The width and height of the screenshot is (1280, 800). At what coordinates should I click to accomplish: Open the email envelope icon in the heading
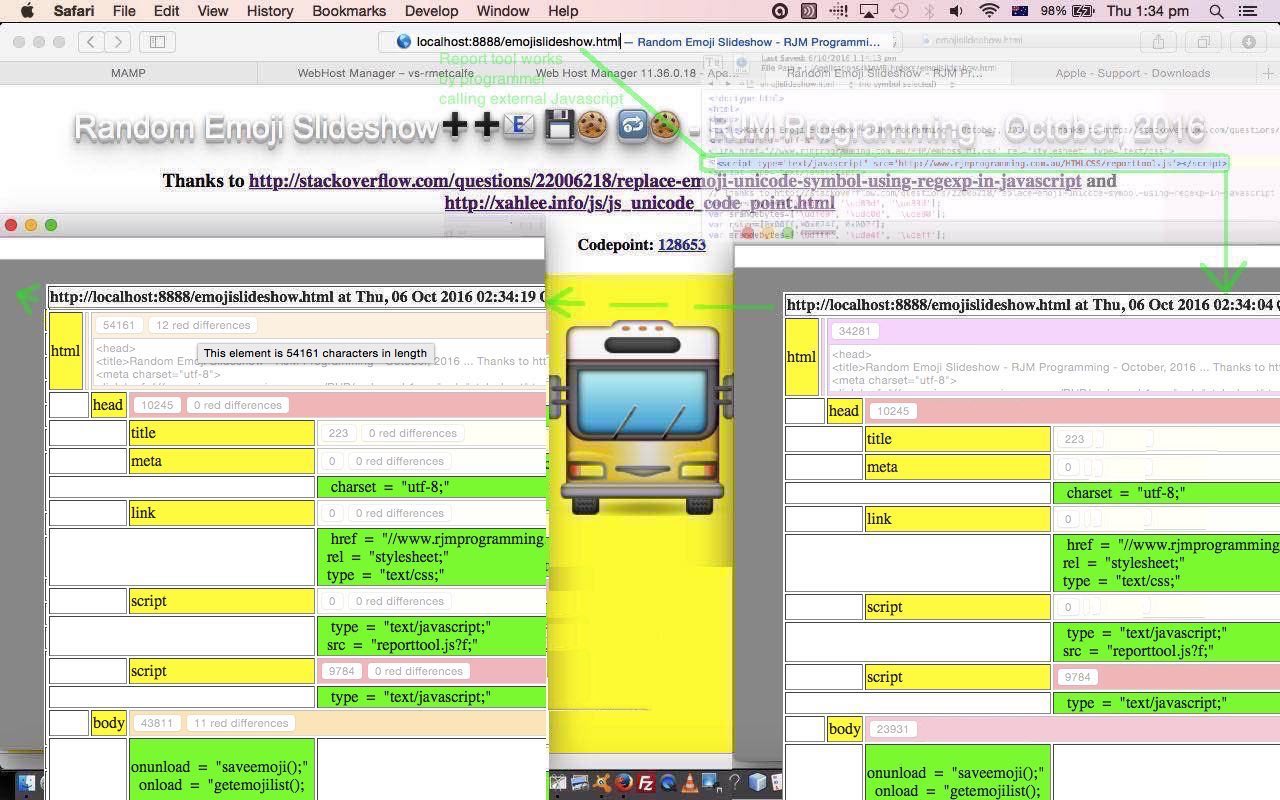pos(519,126)
